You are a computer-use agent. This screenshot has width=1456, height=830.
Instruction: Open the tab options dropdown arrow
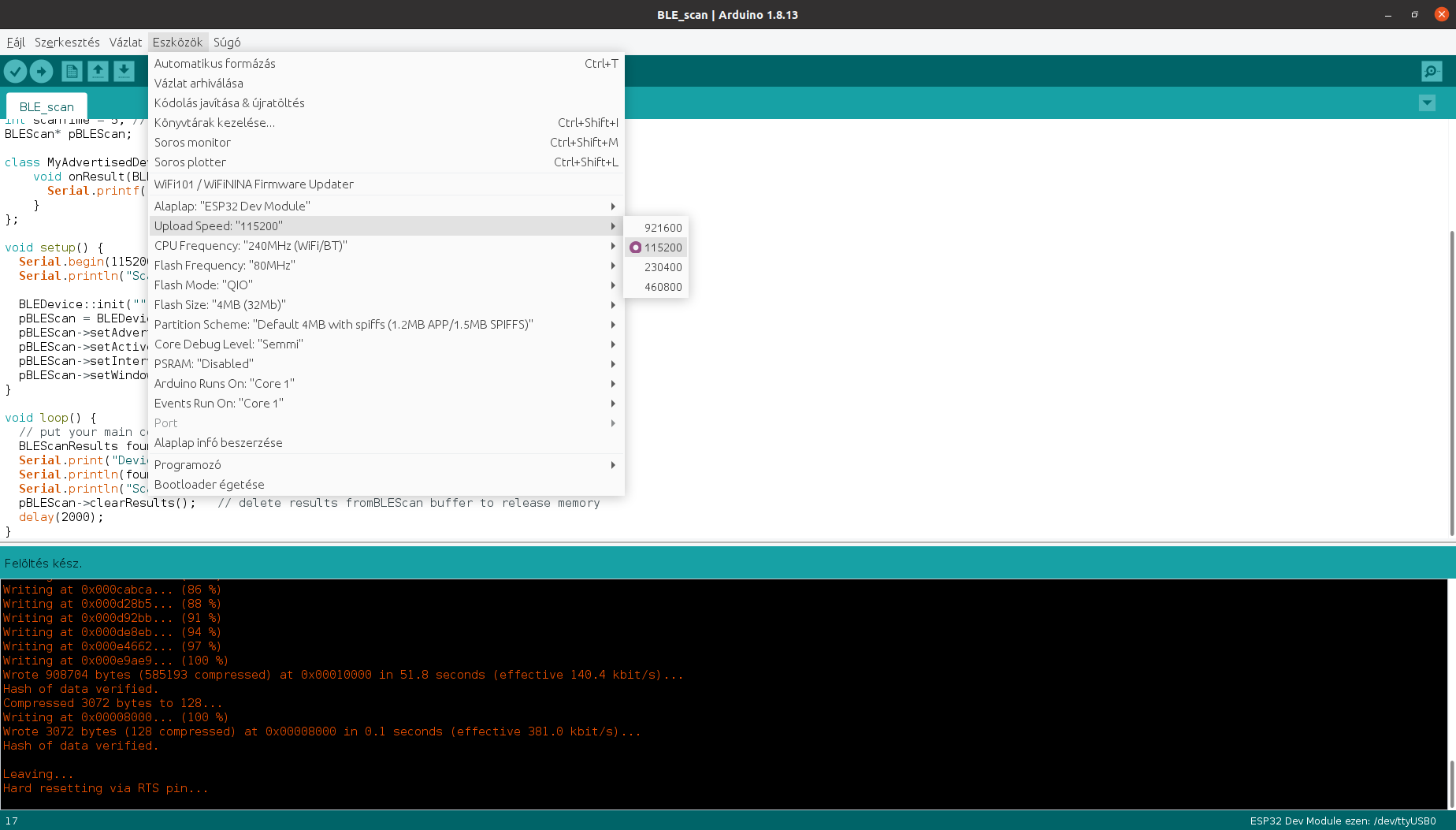pyautogui.click(x=1427, y=103)
